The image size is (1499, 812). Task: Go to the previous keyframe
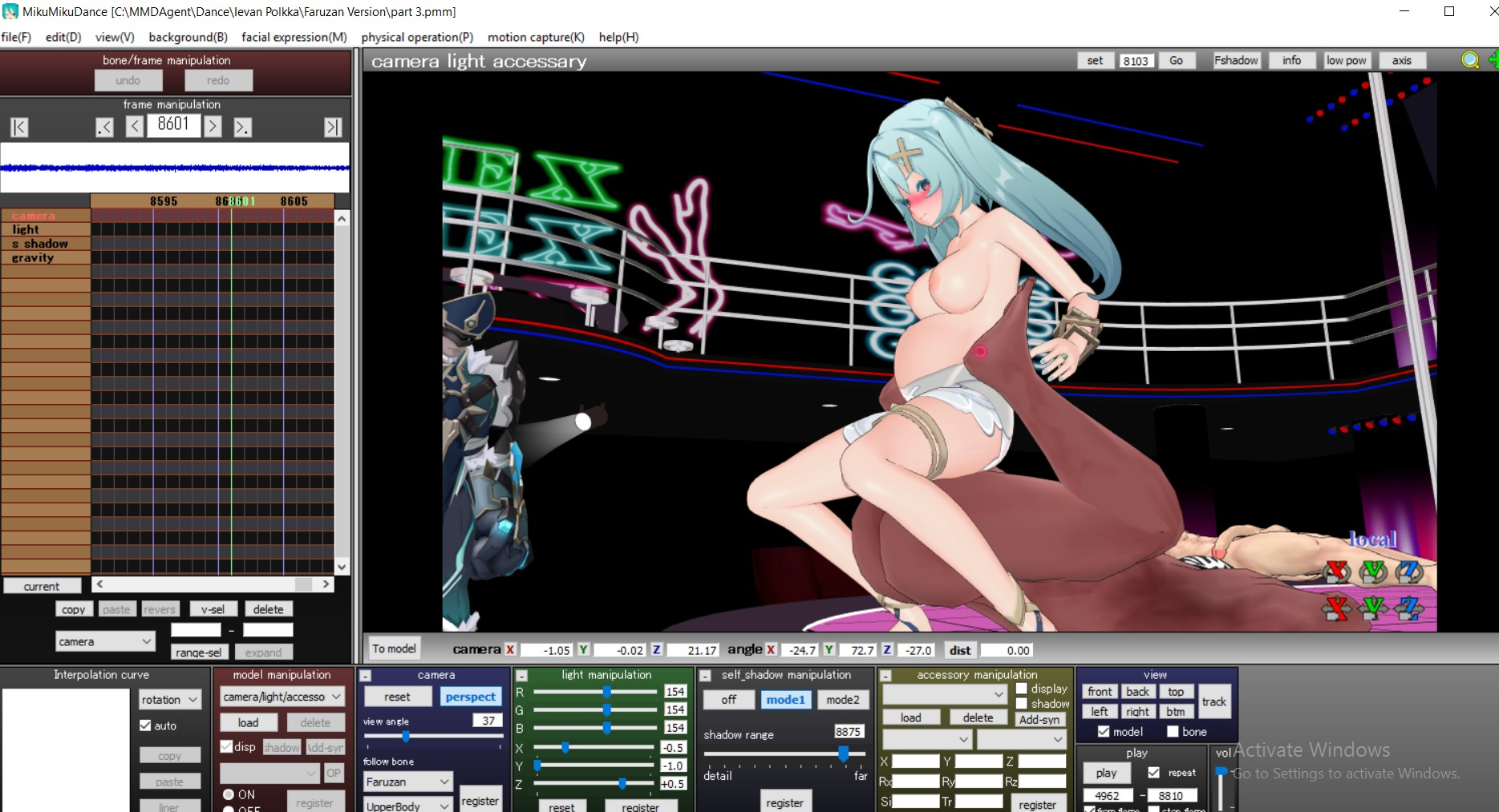click(104, 127)
